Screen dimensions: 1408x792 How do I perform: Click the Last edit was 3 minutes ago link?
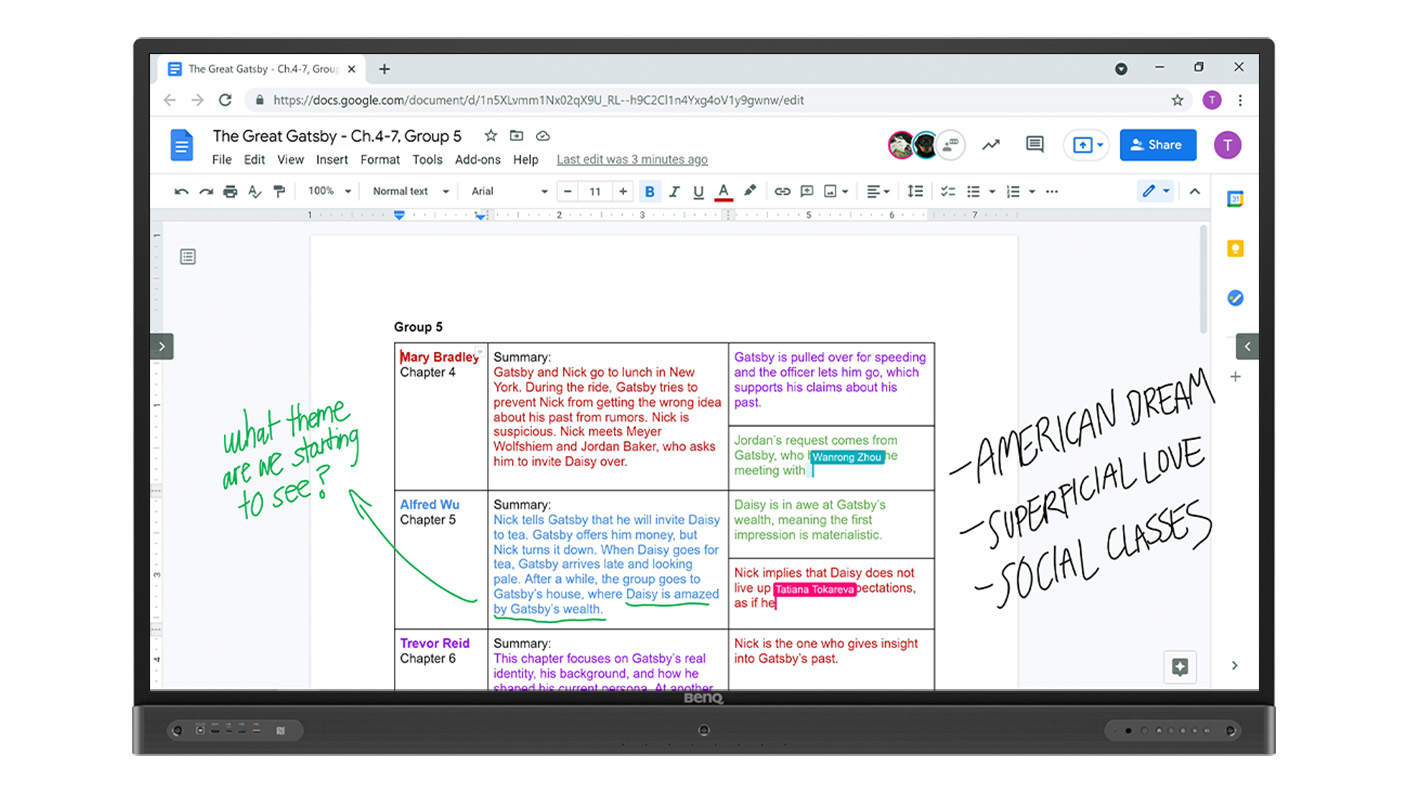[632, 159]
